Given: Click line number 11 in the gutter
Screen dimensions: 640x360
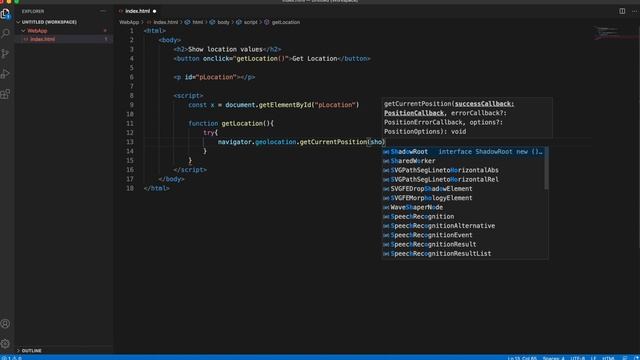Looking at the screenshot, I should click(x=130, y=124).
